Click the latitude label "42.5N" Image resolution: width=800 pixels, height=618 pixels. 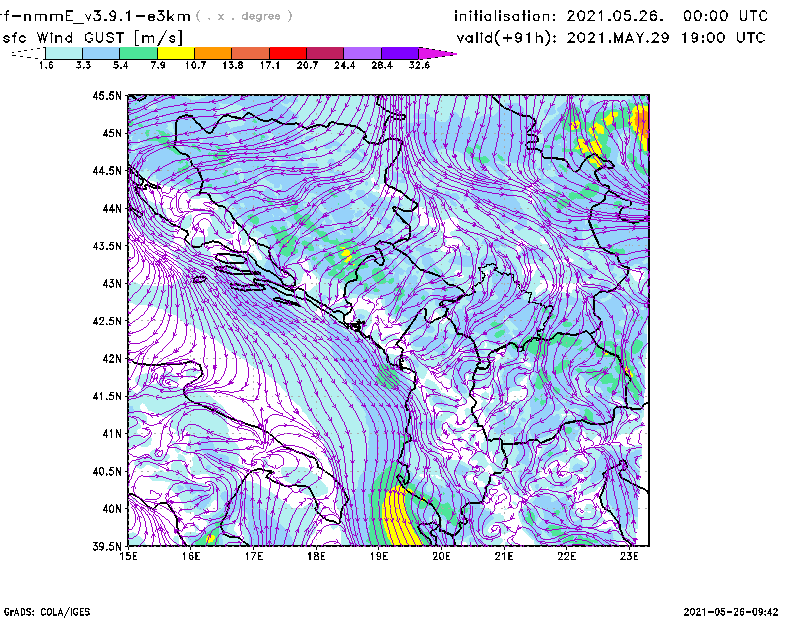click(x=108, y=321)
